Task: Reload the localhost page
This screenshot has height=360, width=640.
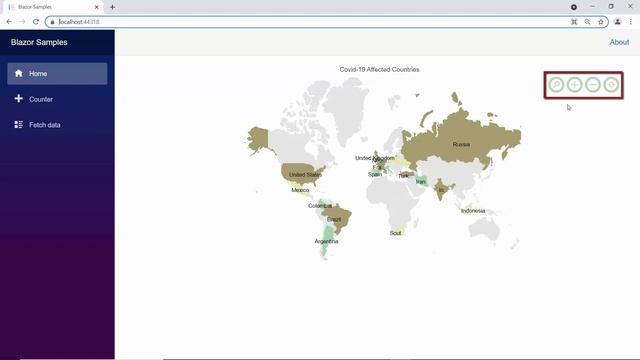Action: point(36,22)
